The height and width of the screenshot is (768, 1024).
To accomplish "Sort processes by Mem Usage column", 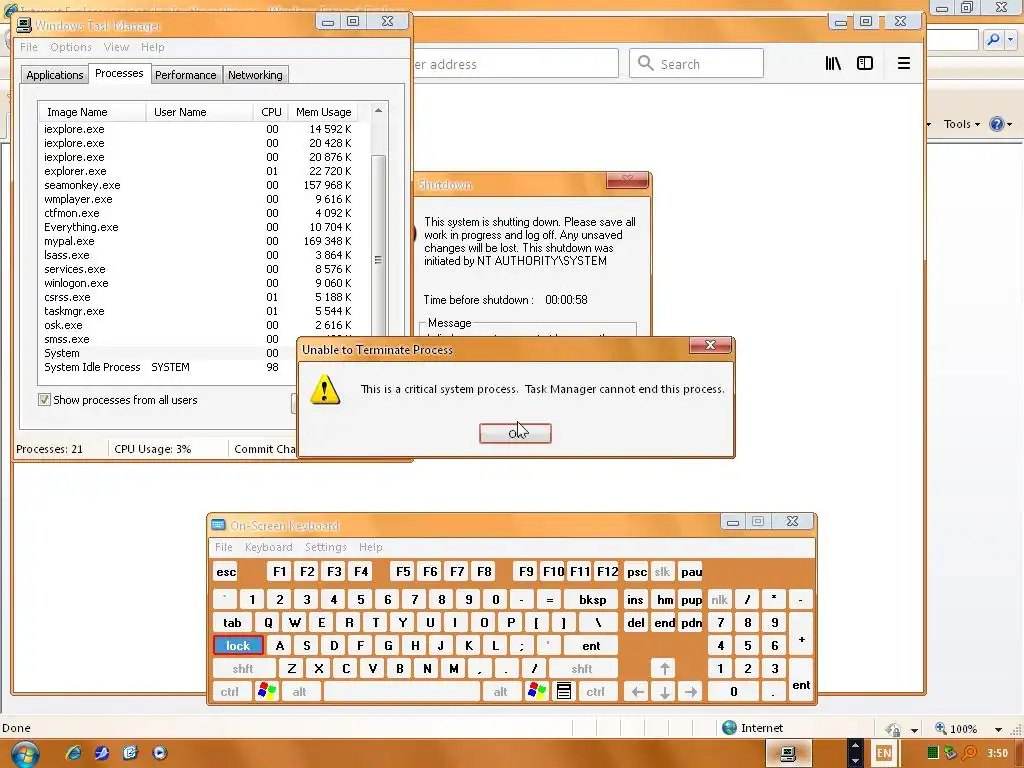I will pyautogui.click(x=324, y=112).
